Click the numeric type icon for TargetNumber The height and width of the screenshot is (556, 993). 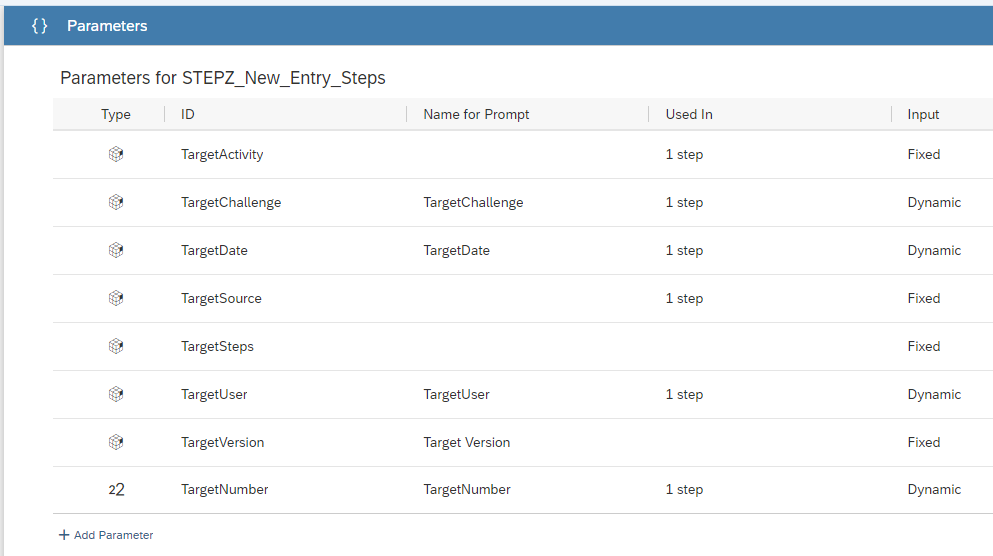coord(117,490)
